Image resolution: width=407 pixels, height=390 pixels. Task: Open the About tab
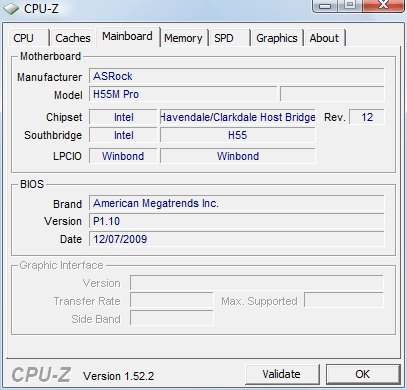(324, 38)
